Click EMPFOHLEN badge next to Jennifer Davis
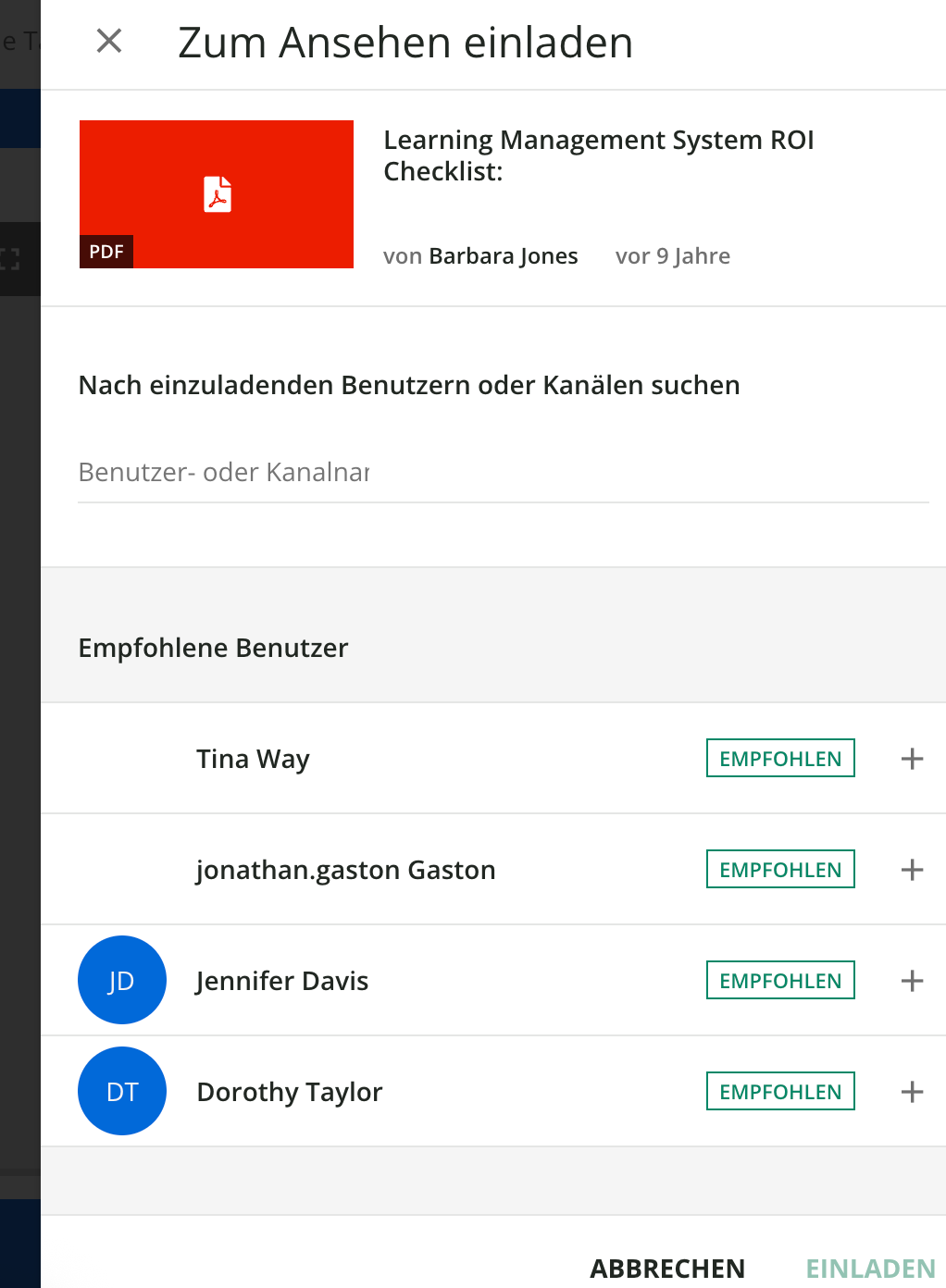The width and height of the screenshot is (946, 1288). (780, 981)
